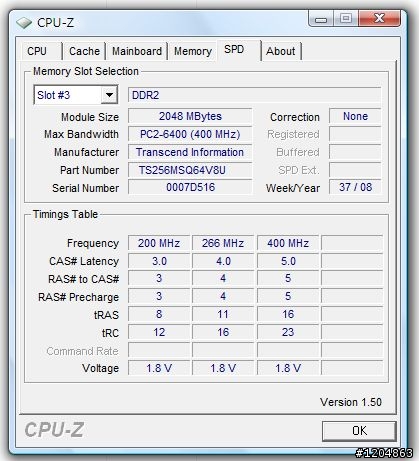Open the About tab
This screenshot has width=419, height=461.
coord(281,51)
